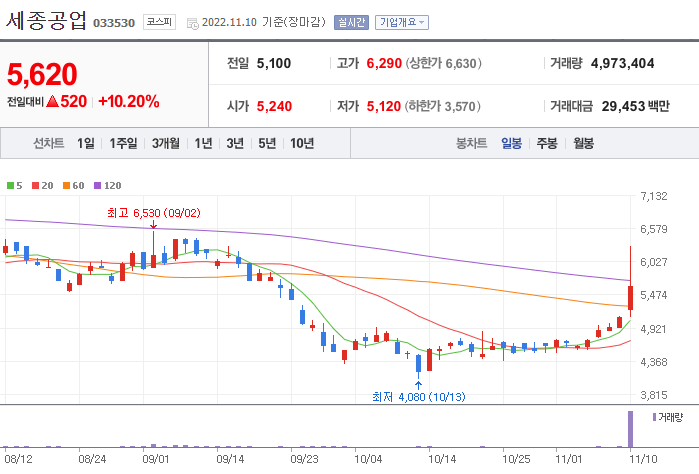
Task: Click the 하한가 3,570 text
Action: click(443, 106)
